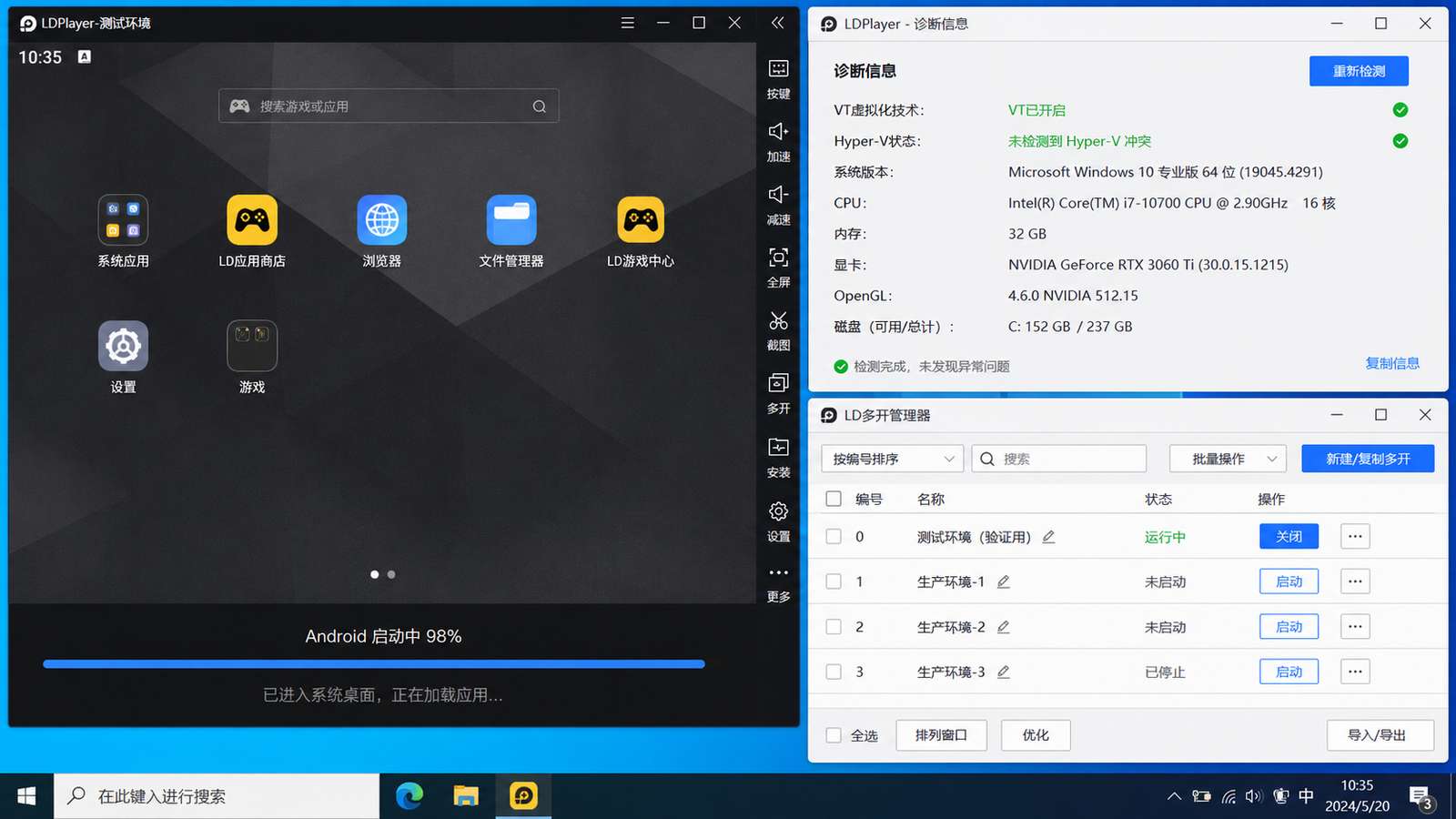
Task: Click the 安装 APK install sidebar icon
Action: [x=778, y=458]
